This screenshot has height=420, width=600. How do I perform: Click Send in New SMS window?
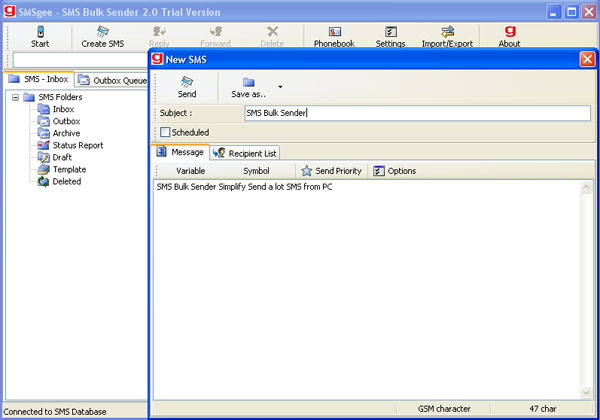[x=187, y=87]
